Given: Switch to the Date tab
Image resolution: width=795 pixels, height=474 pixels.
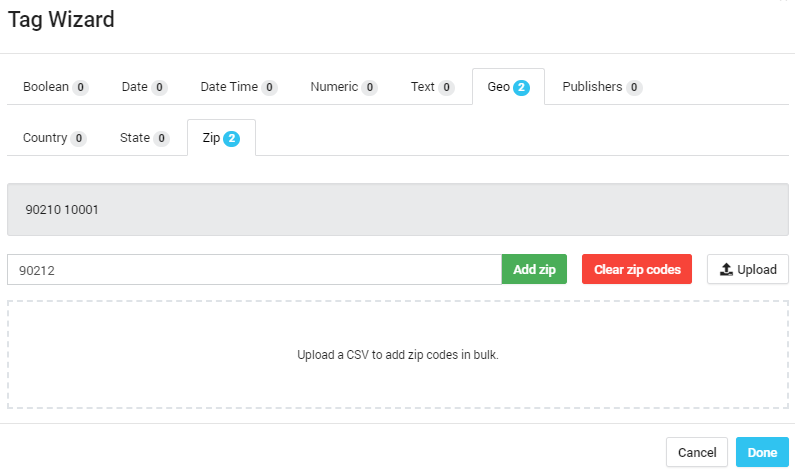Looking at the screenshot, I should (x=144, y=87).
